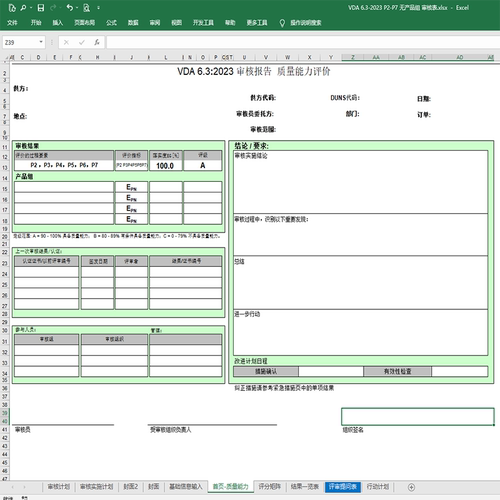Click the cancel (X) icon in formula bar
The height and width of the screenshot is (500, 500).
coord(66,42)
